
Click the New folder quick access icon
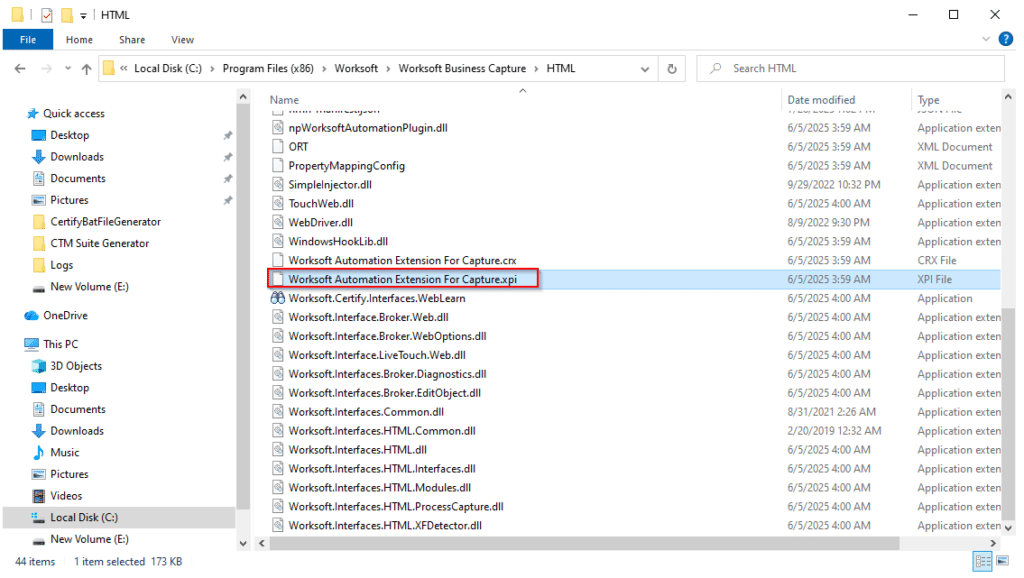(x=67, y=14)
